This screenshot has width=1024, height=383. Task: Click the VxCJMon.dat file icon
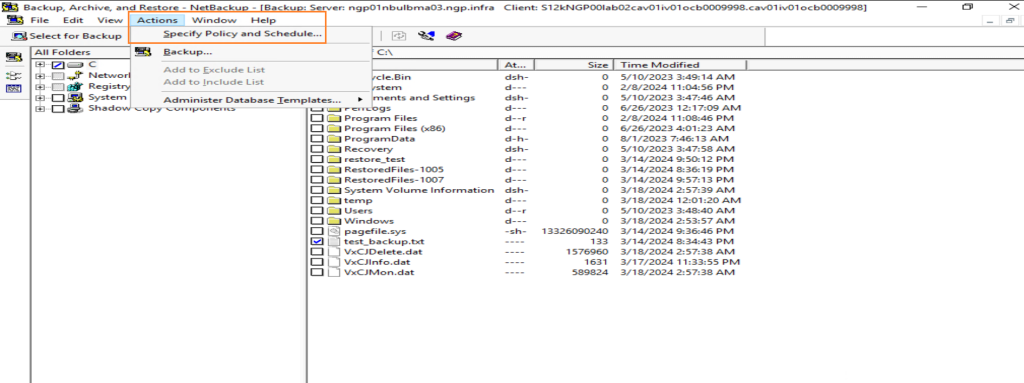click(334, 272)
